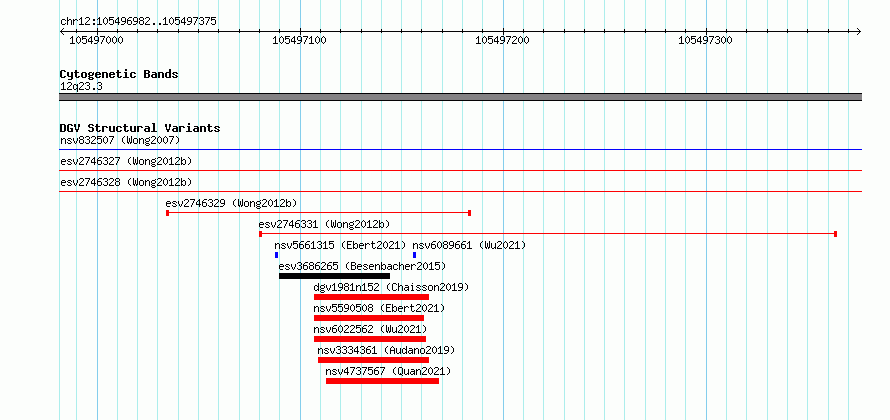Click the red nsv4737567 feature bar
This screenshot has height=420, width=890.
(x=383, y=381)
